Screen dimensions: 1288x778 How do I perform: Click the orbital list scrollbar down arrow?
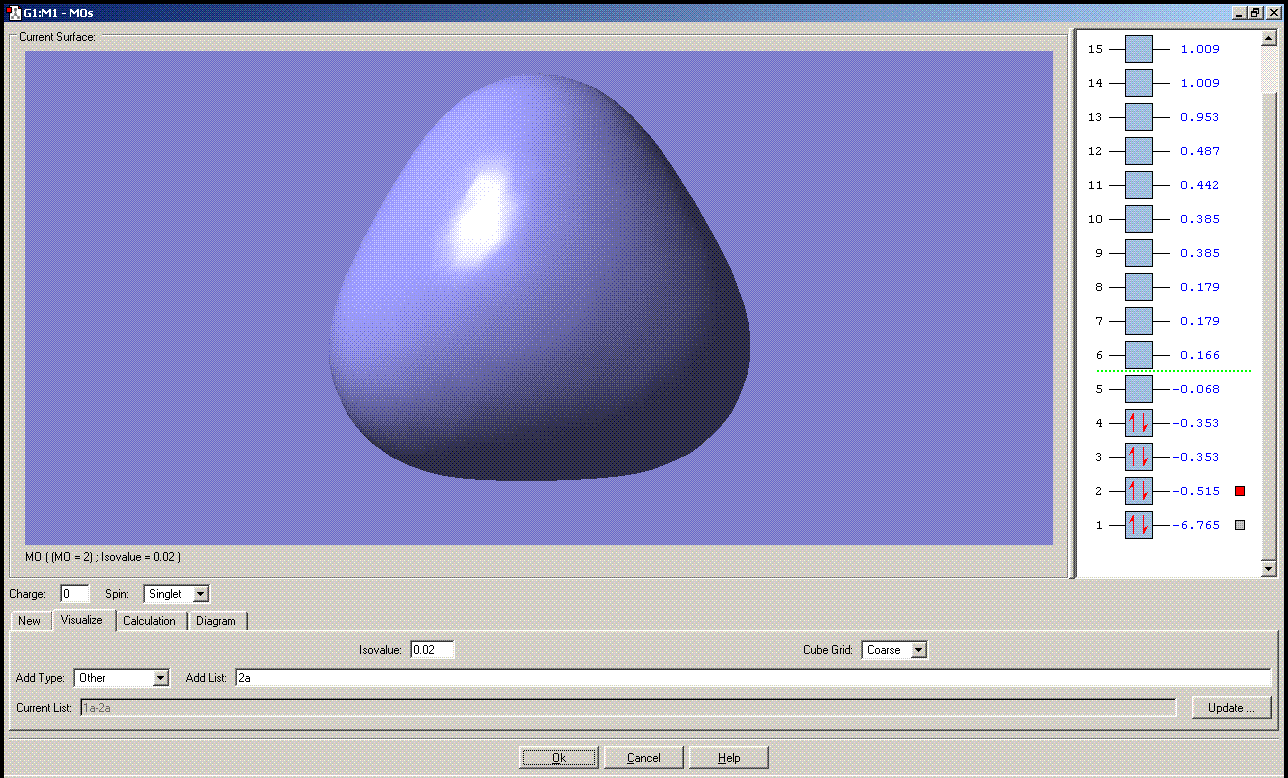pyautogui.click(x=1269, y=569)
